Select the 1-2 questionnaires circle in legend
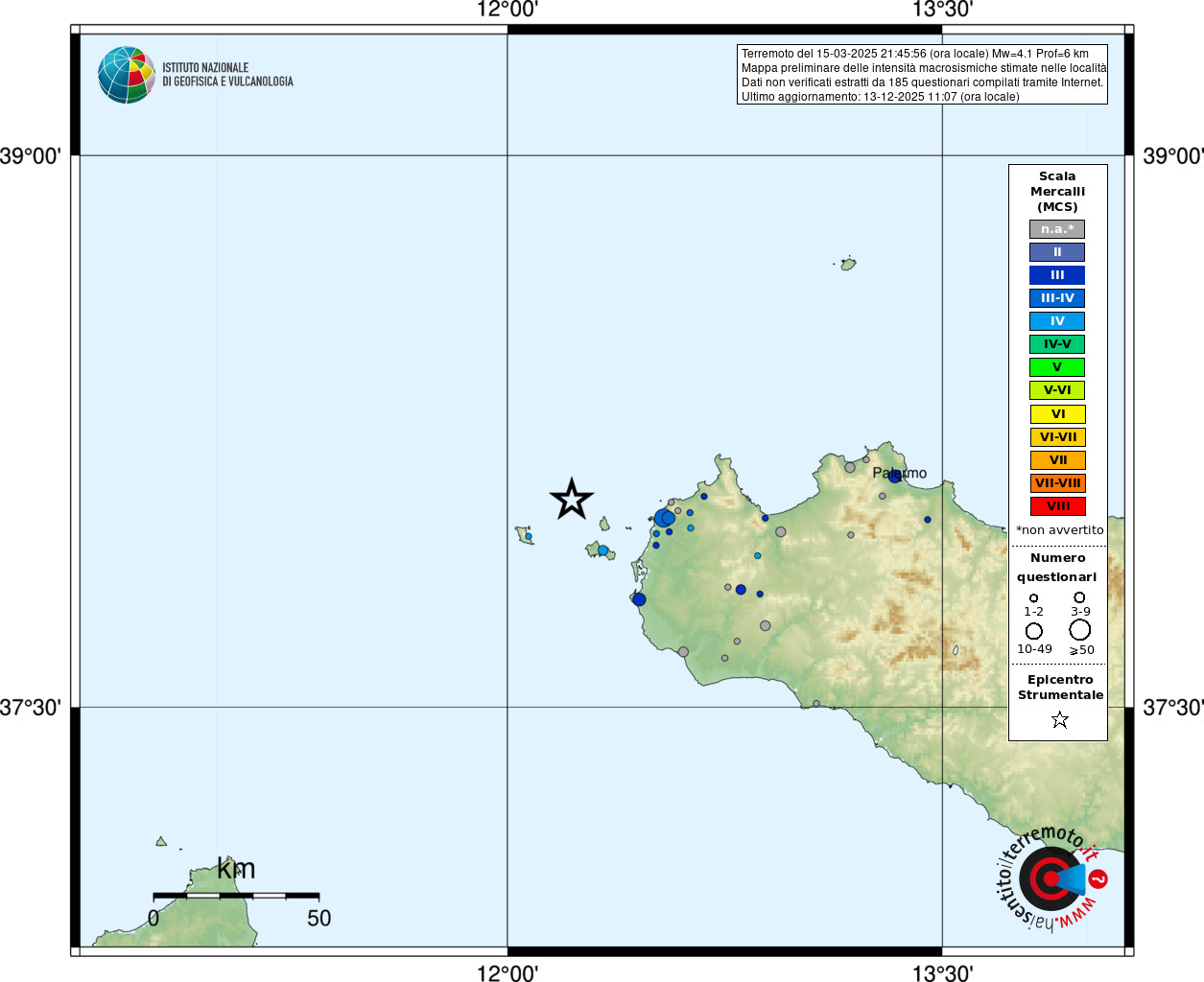The image size is (1204, 982). pyautogui.click(x=1033, y=598)
